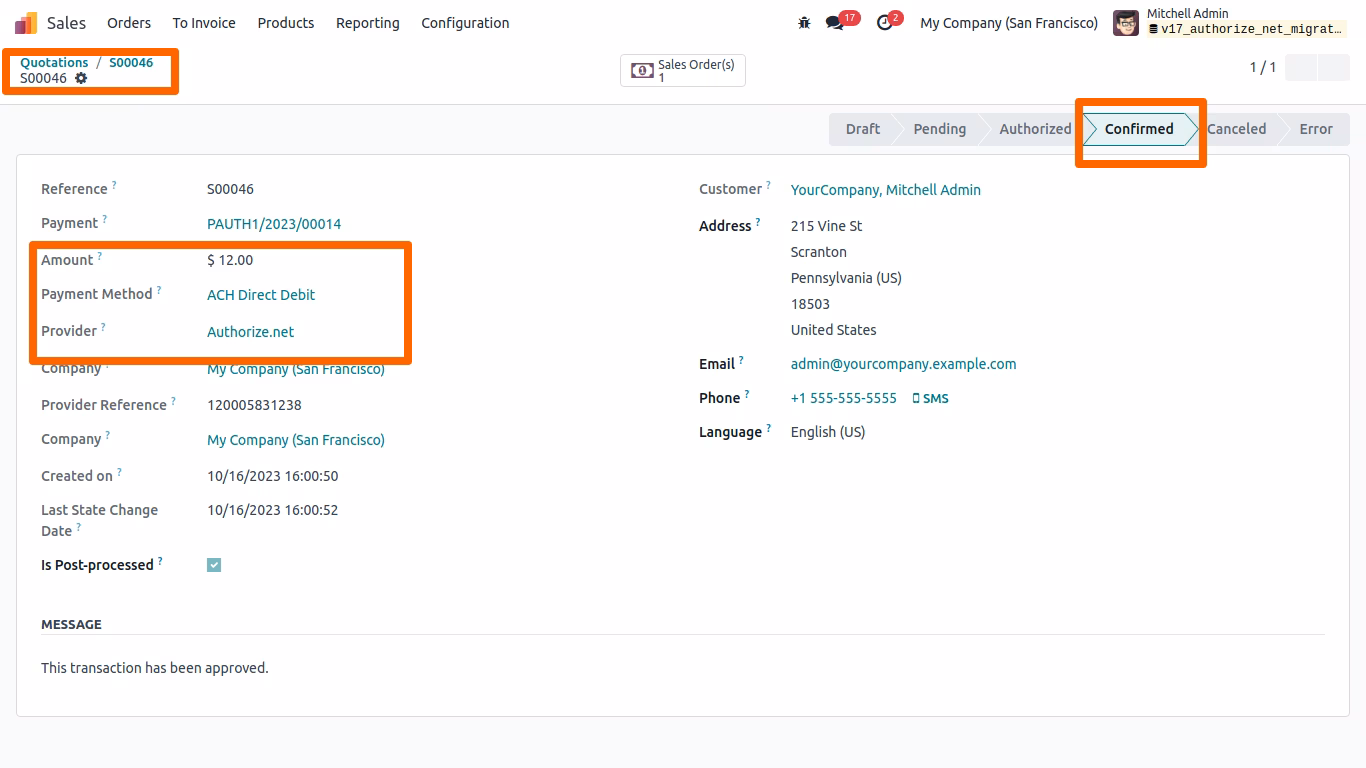Click last state change 10/16/2023 16:00:52
Viewport: 1366px width, 768px height.
tap(273, 510)
